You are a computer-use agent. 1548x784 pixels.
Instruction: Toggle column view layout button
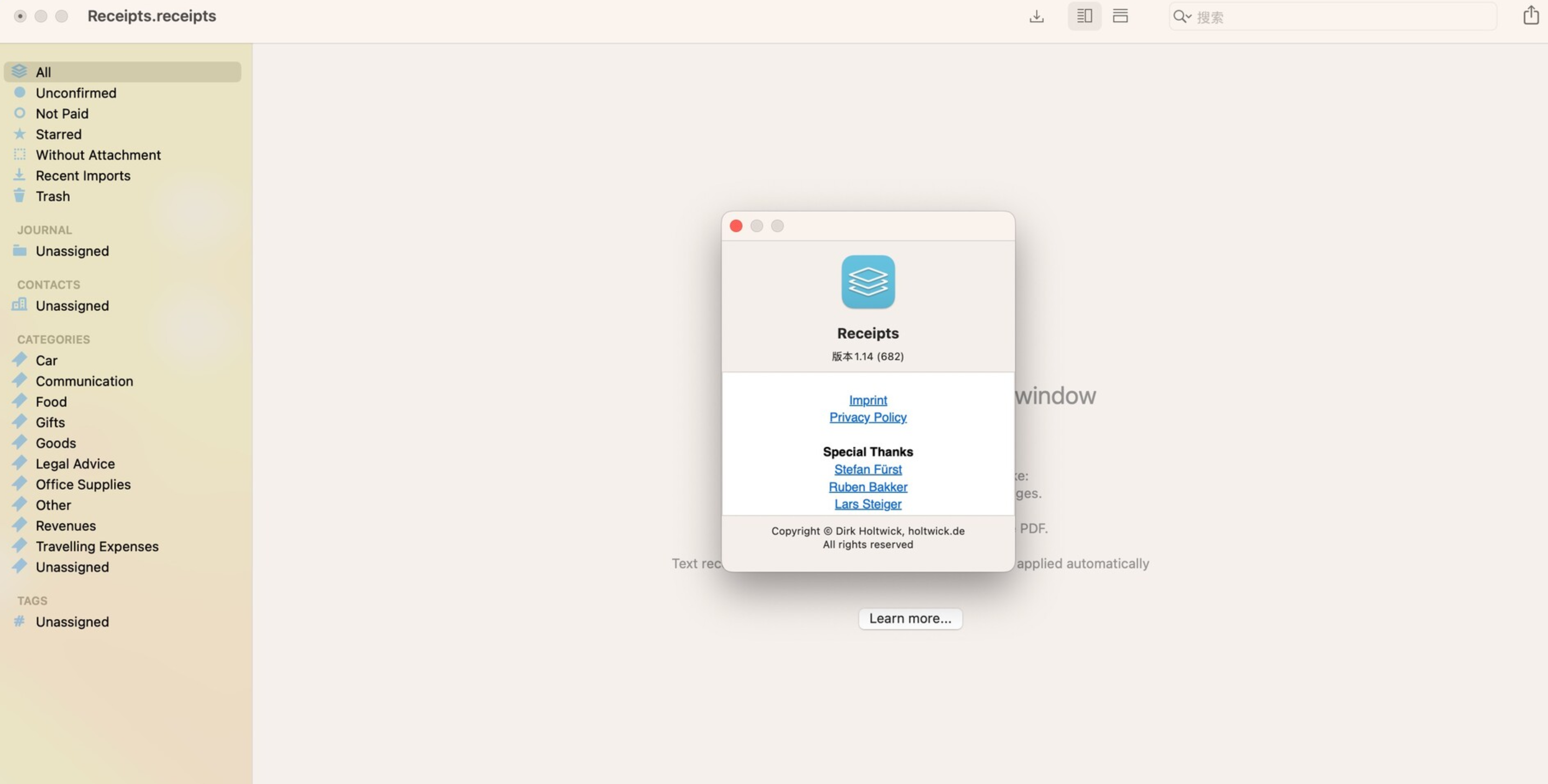[1084, 15]
